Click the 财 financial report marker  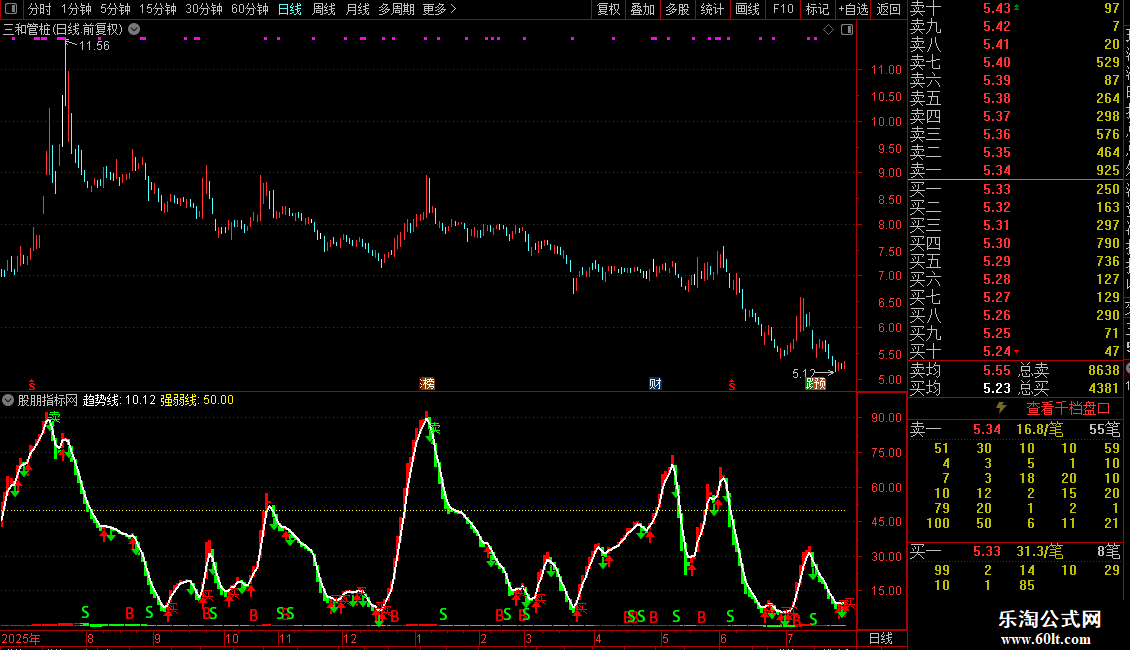[x=655, y=384]
